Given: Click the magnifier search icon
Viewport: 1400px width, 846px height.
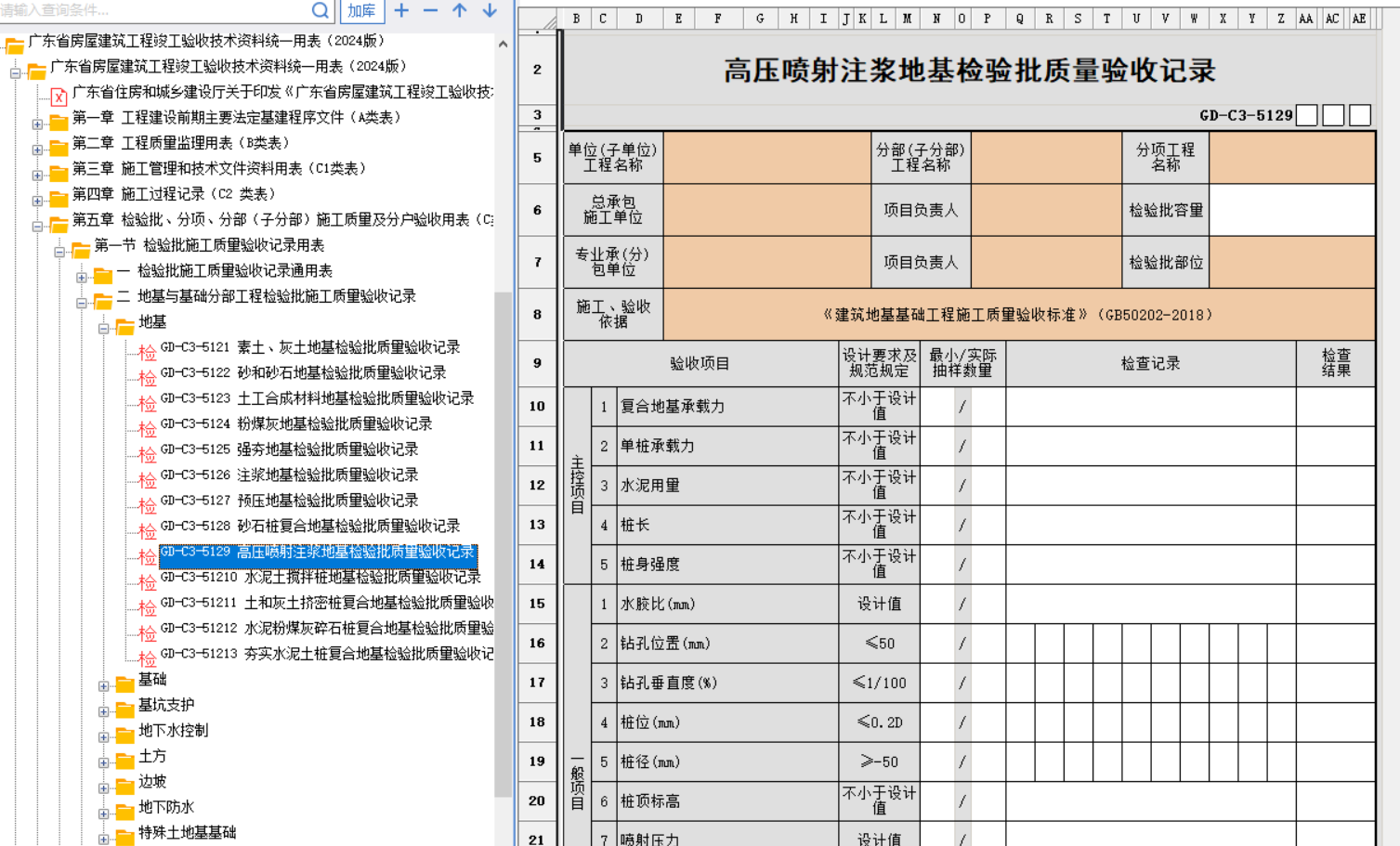Looking at the screenshot, I should click(x=321, y=10).
